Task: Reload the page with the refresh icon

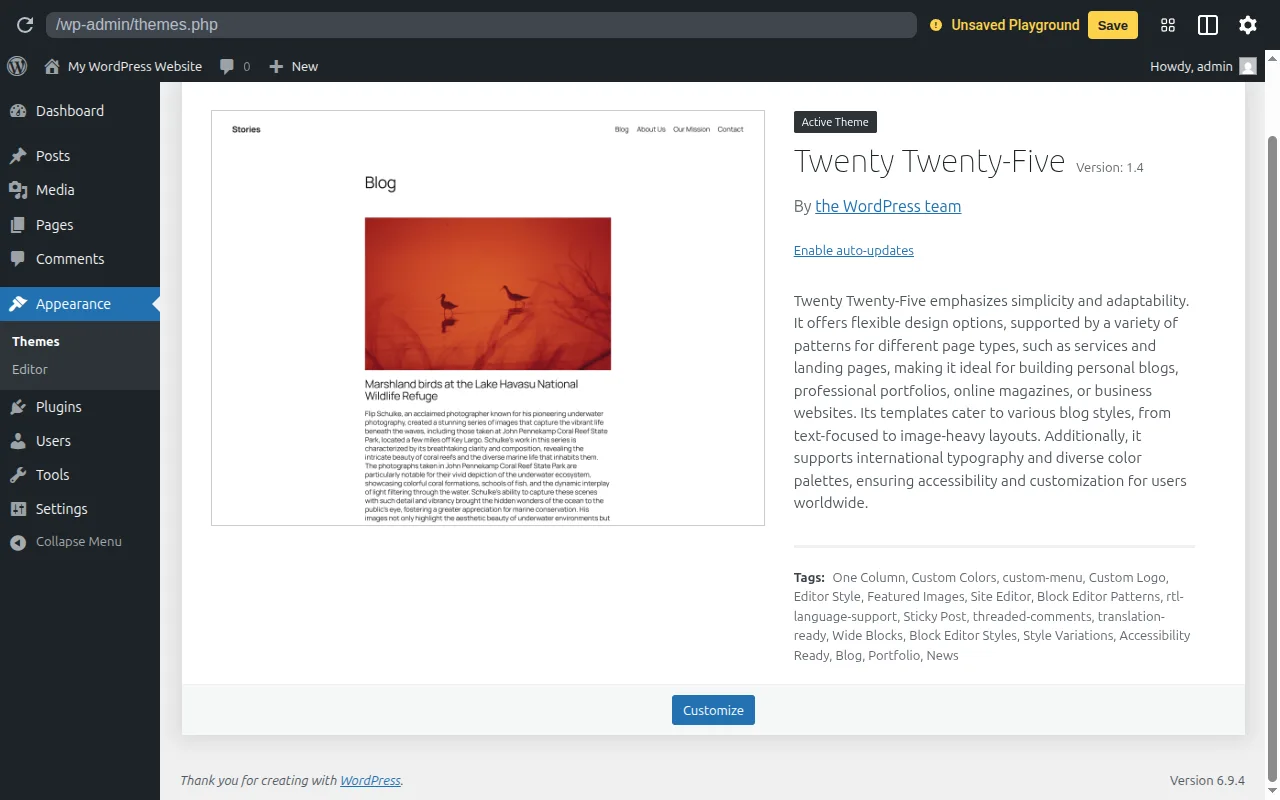Action: (24, 24)
